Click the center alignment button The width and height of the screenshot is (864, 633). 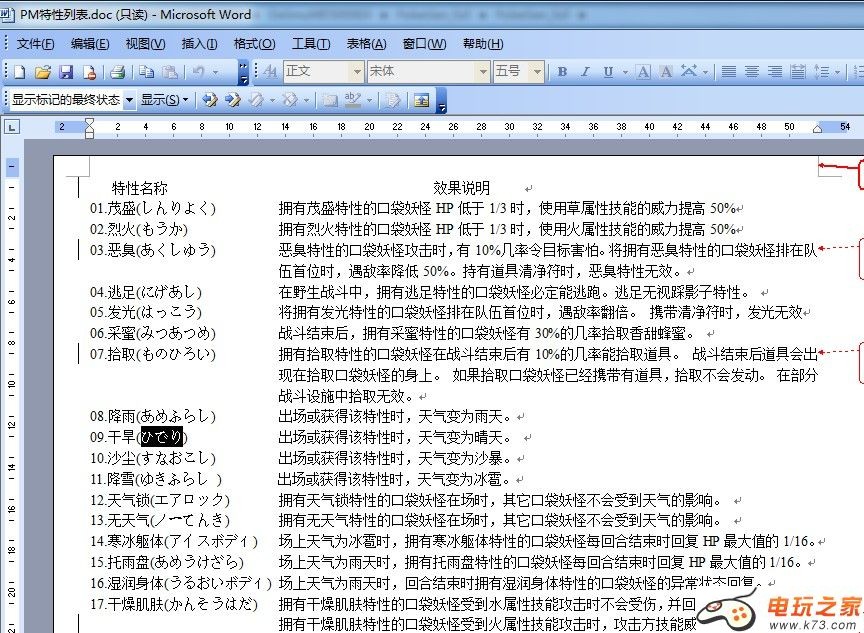click(x=750, y=72)
